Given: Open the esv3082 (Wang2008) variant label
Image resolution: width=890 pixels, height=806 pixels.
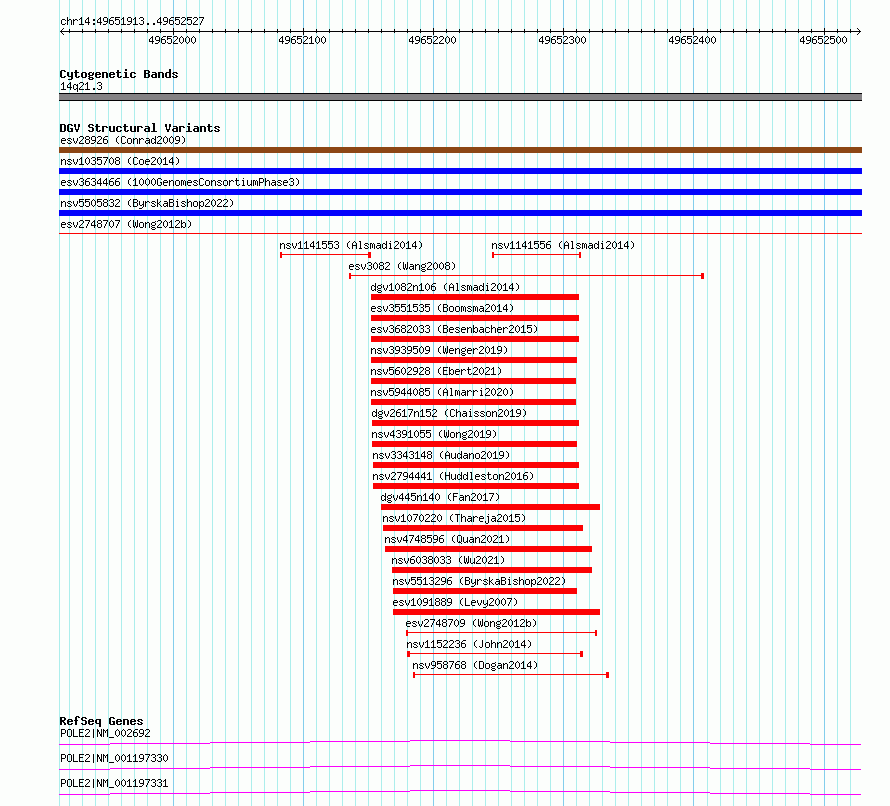Looking at the screenshot, I should 402,266.
